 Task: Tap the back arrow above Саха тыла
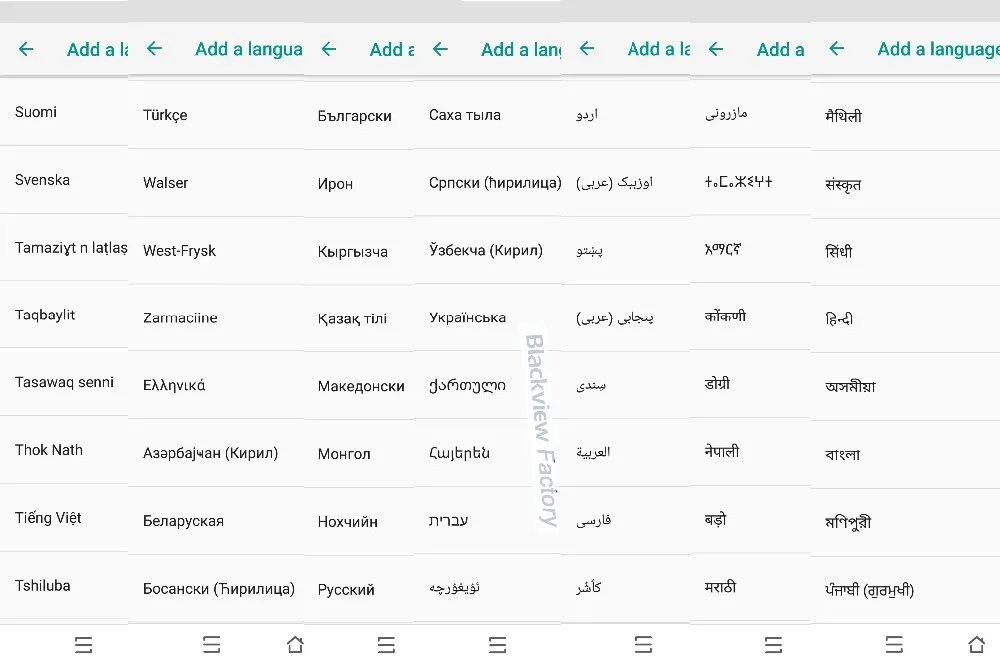(440, 49)
